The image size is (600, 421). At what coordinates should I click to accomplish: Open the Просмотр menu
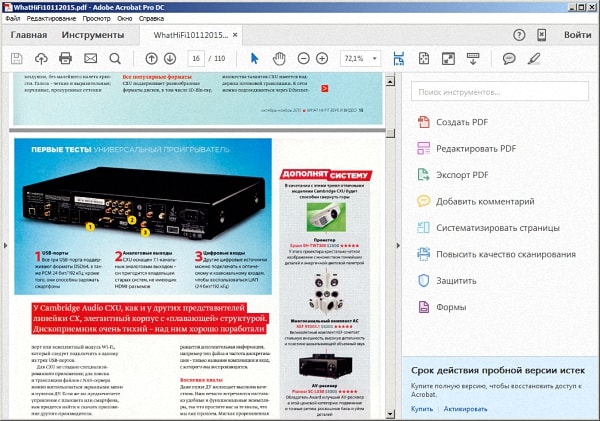96,18
